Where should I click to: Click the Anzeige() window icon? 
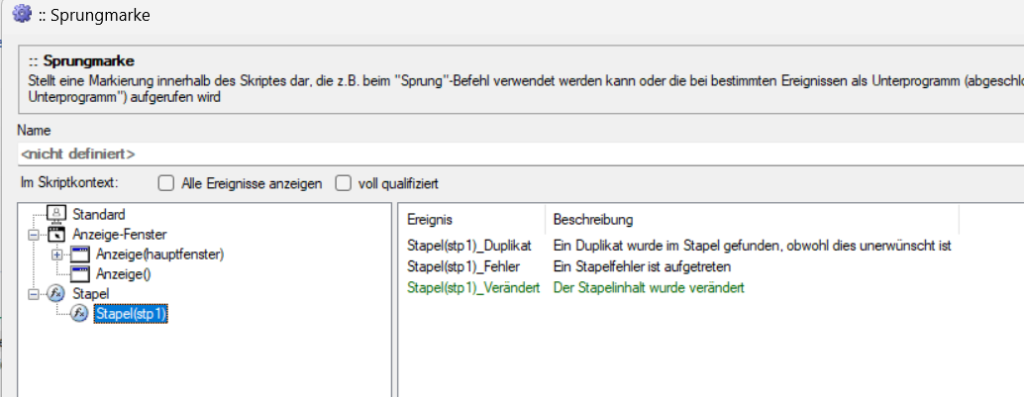80,274
